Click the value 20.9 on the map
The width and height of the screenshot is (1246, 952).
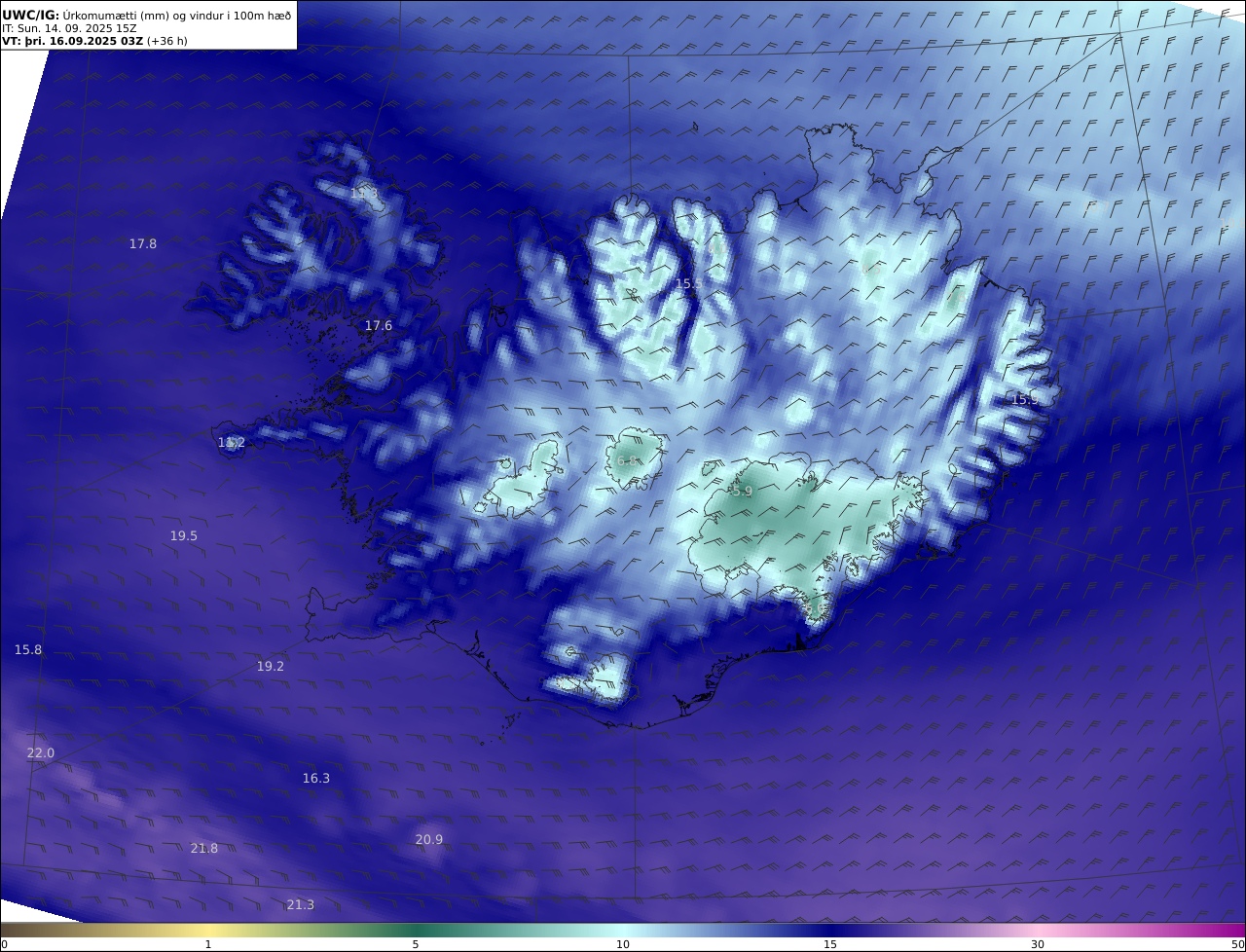pos(429,840)
